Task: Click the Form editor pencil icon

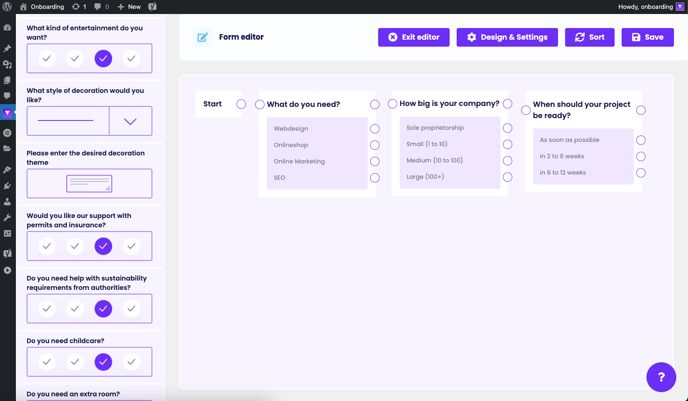Action: coord(202,37)
